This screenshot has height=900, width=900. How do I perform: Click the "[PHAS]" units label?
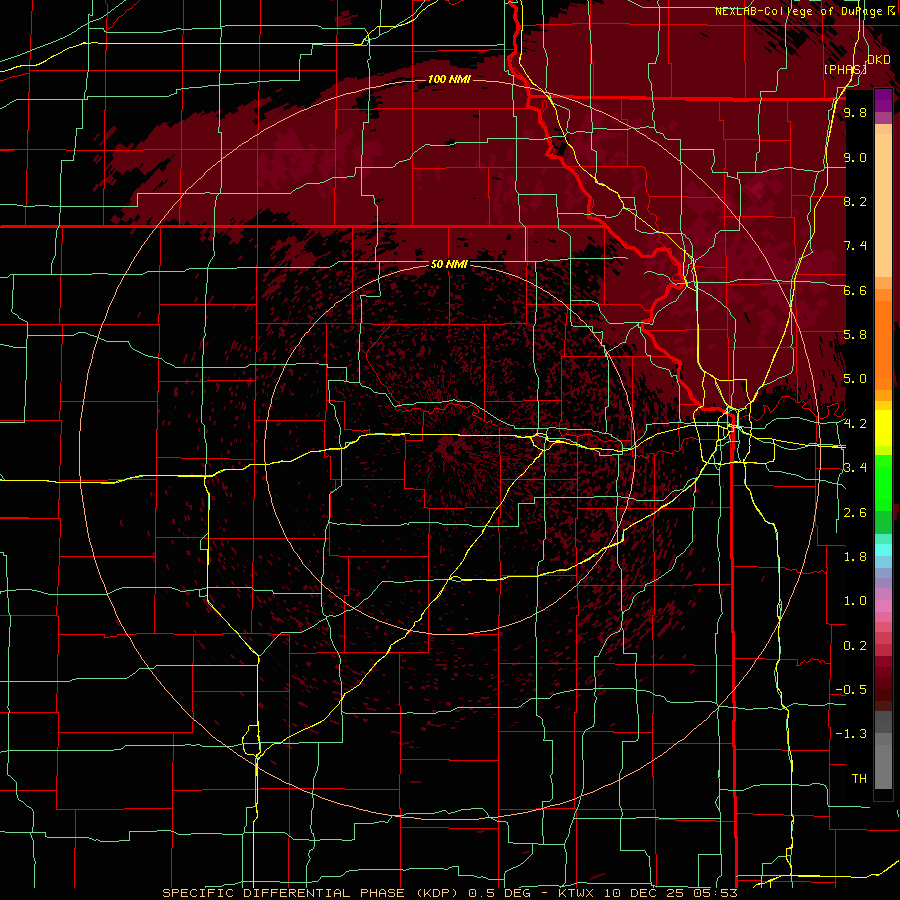pyautogui.click(x=845, y=69)
